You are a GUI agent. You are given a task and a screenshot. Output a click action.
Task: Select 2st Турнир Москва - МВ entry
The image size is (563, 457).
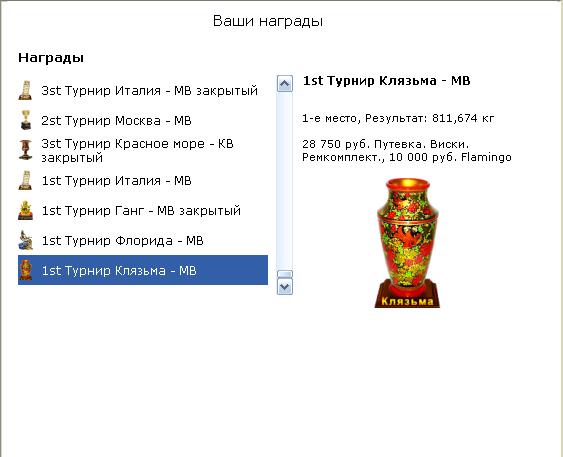coord(143,120)
